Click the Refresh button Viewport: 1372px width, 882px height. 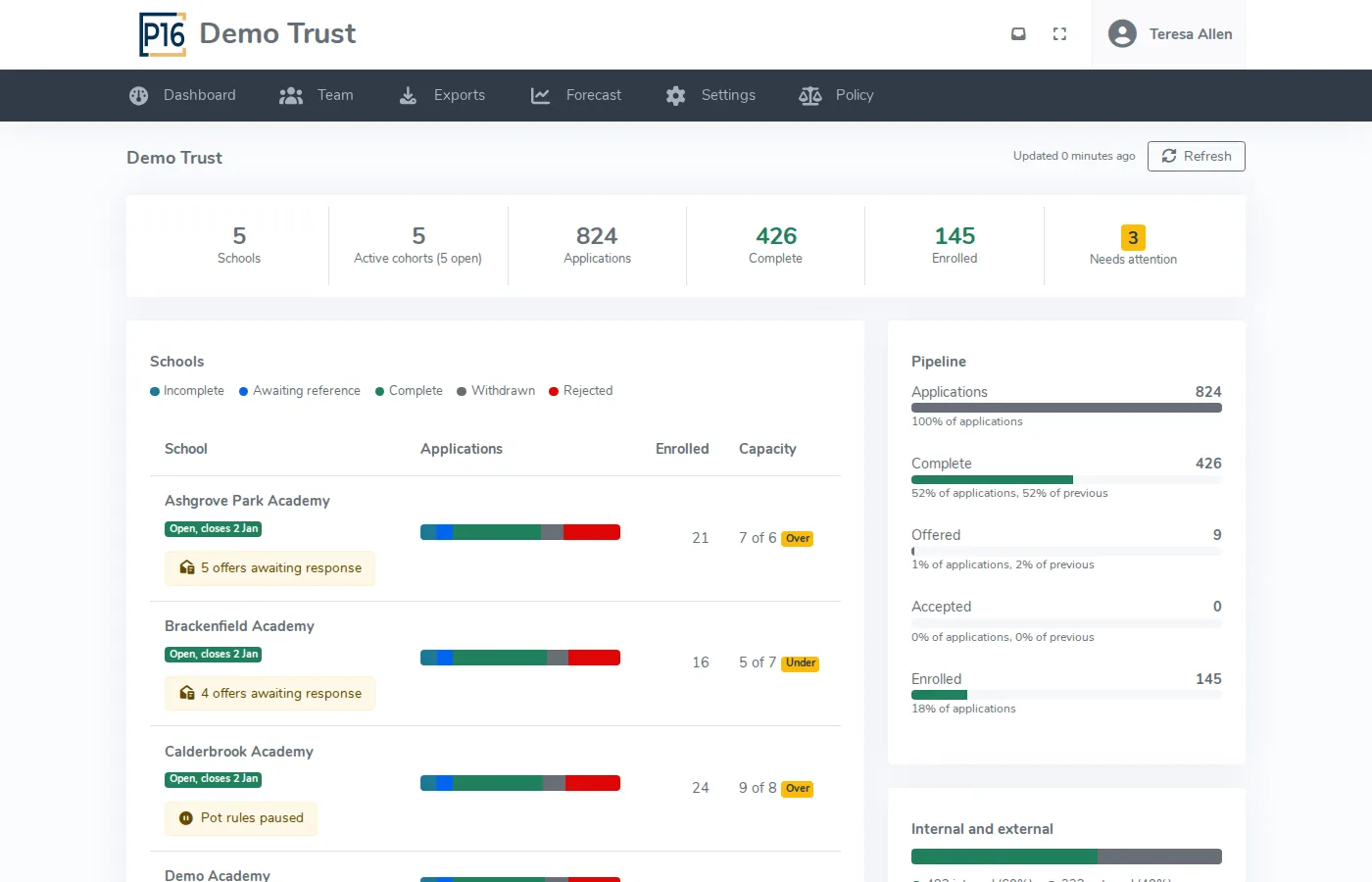(1197, 156)
